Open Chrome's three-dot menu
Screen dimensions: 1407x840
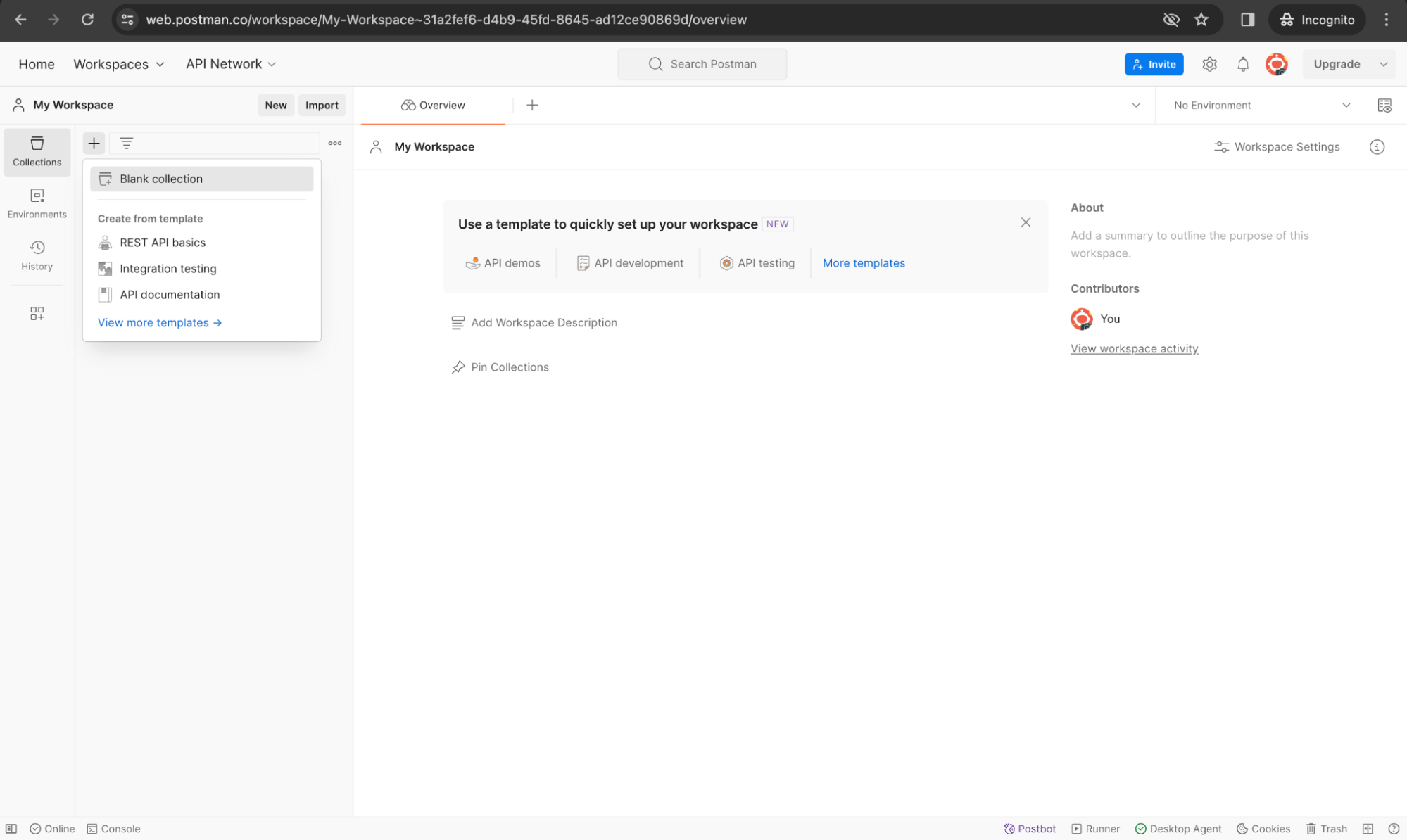click(1386, 20)
